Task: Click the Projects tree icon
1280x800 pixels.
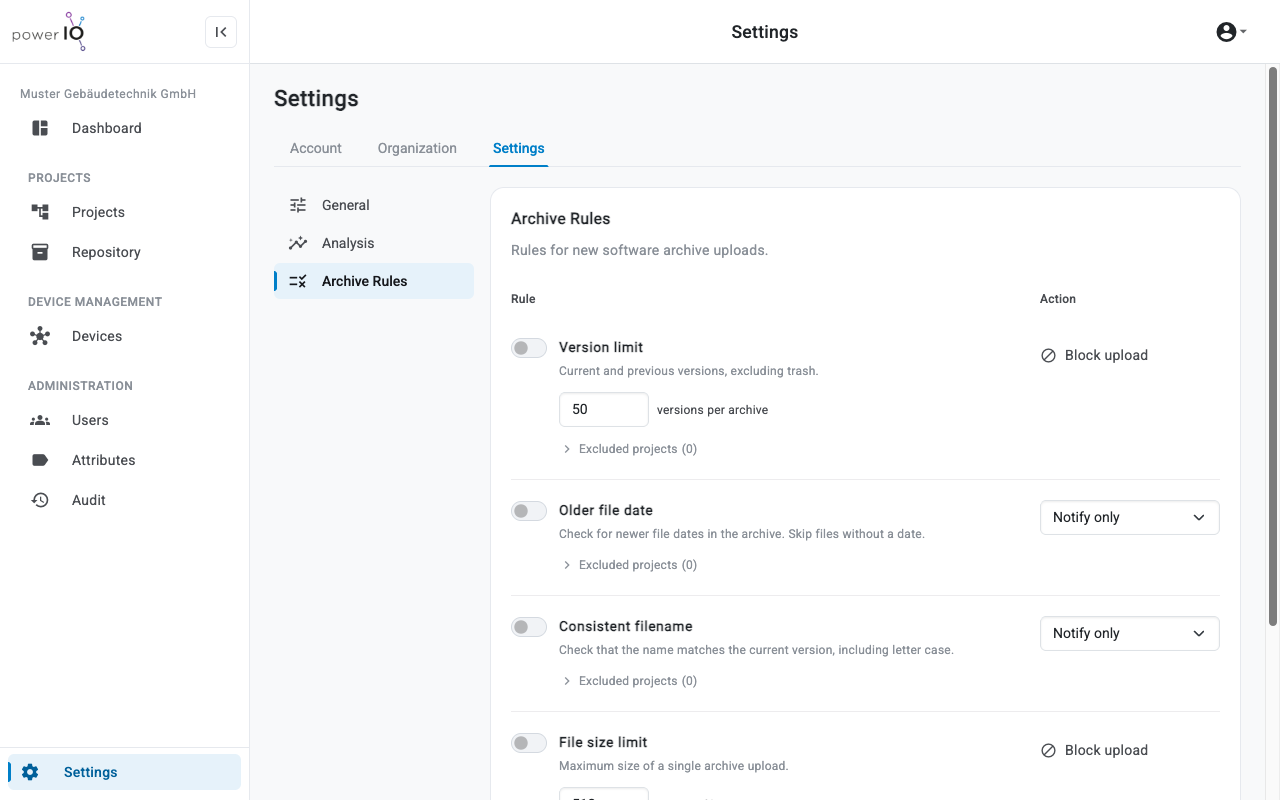Action: click(x=40, y=212)
